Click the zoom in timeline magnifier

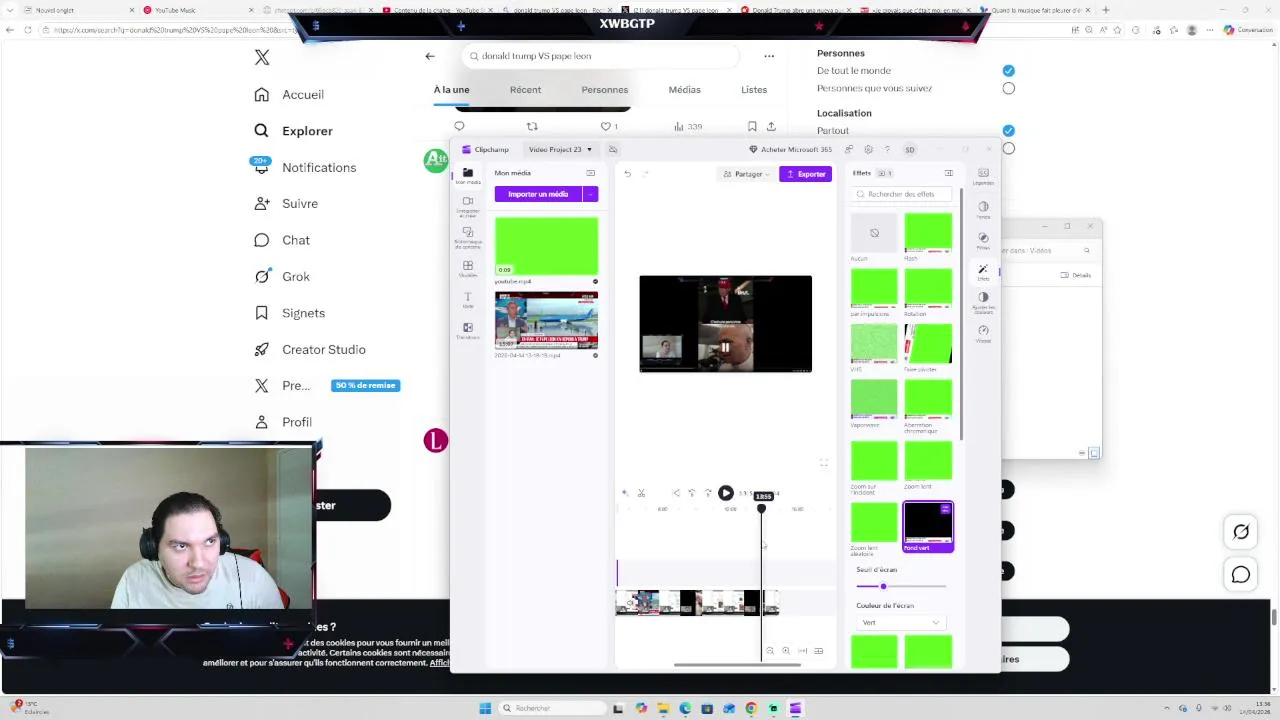click(786, 651)
